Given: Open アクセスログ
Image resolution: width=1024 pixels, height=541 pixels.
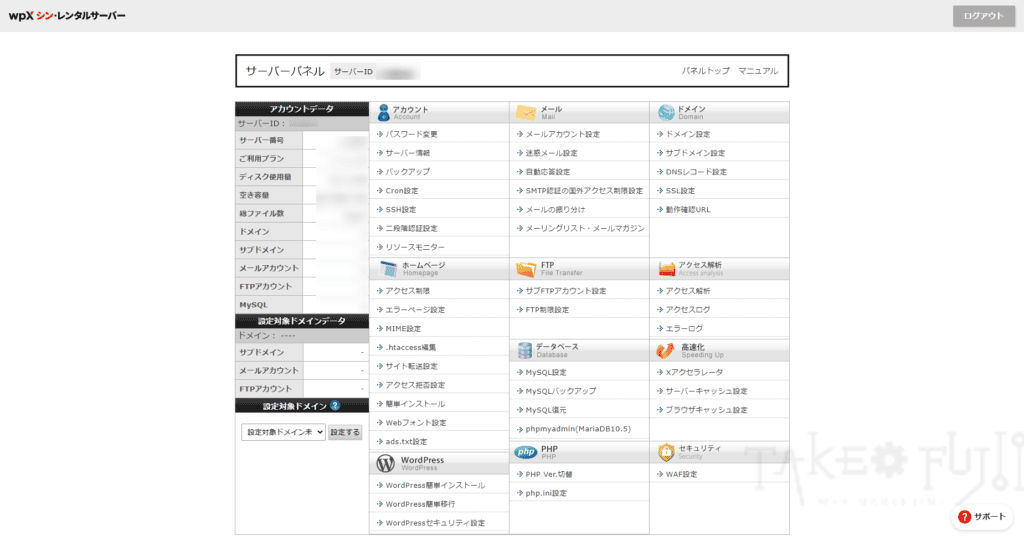Looking at the screenshot, I should (688, 310).
